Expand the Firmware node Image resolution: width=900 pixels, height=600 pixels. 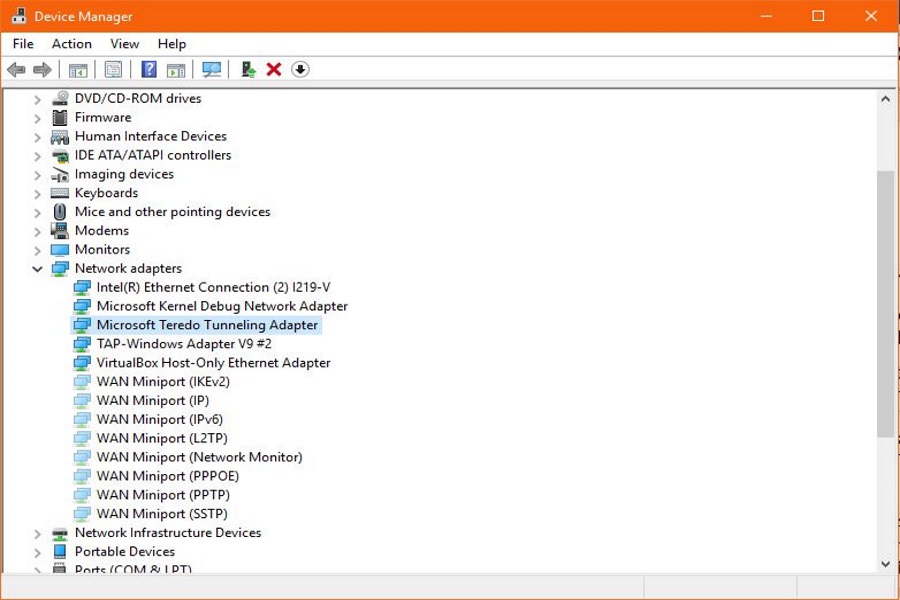[x=37, y=118]
